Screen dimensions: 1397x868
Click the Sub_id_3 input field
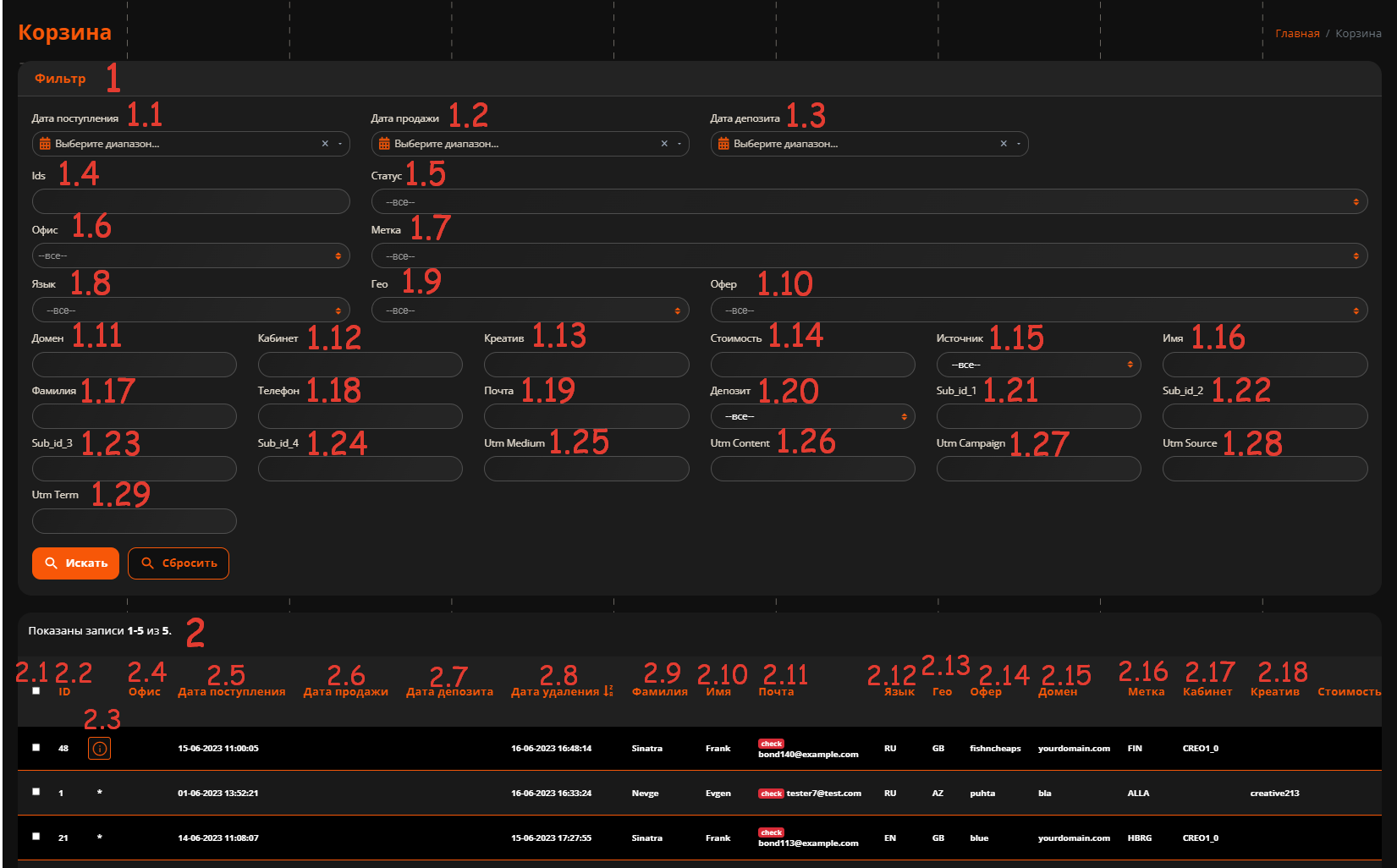coord(134,469)
